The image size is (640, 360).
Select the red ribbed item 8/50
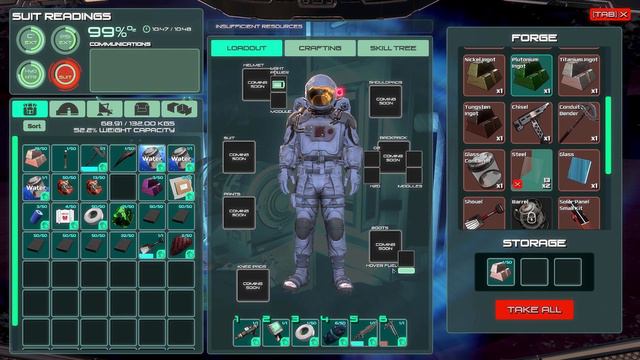click(x=181, y=246)
